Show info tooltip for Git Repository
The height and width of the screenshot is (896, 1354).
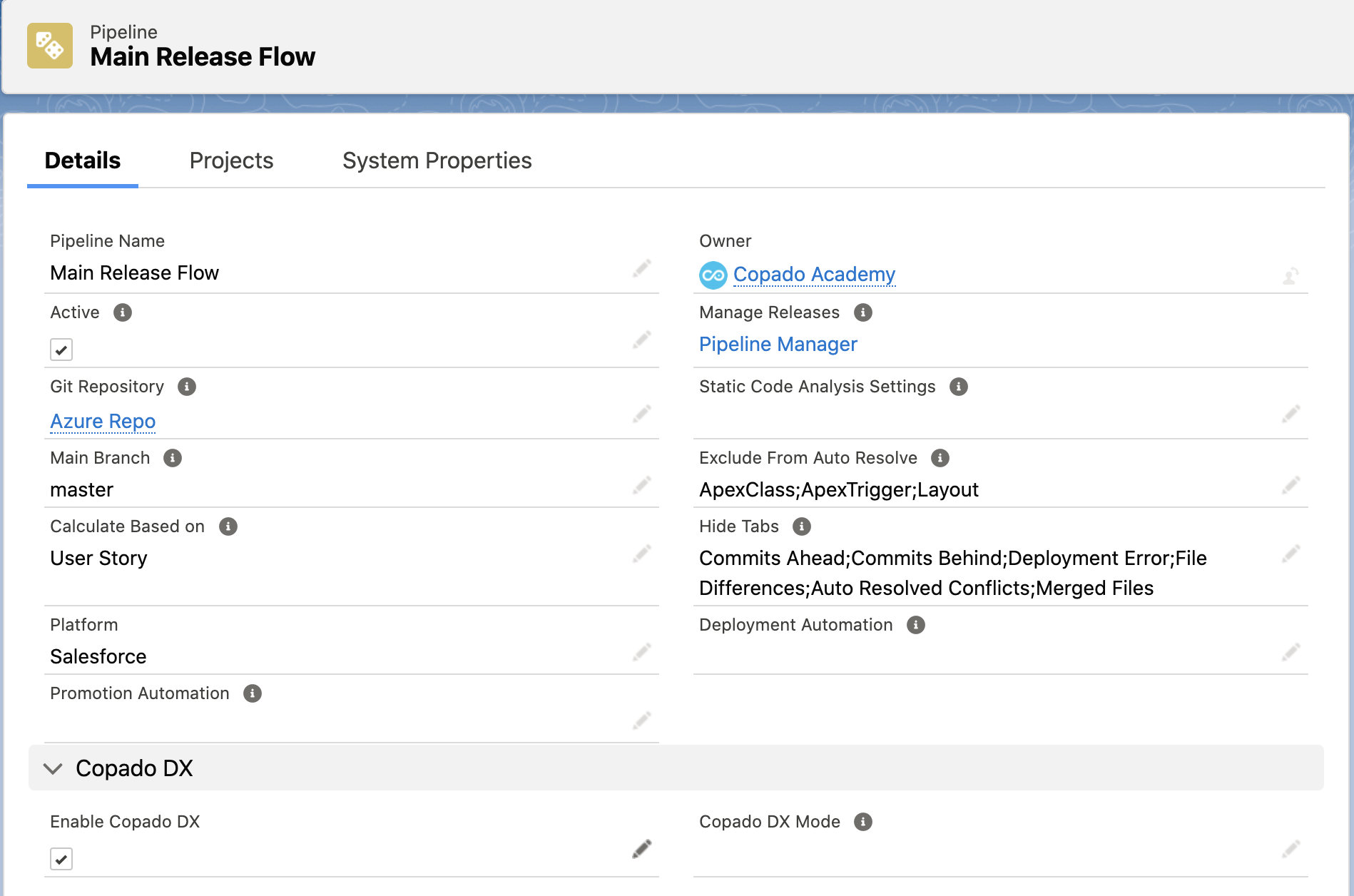pyautogui.click(x=187, y=387)
